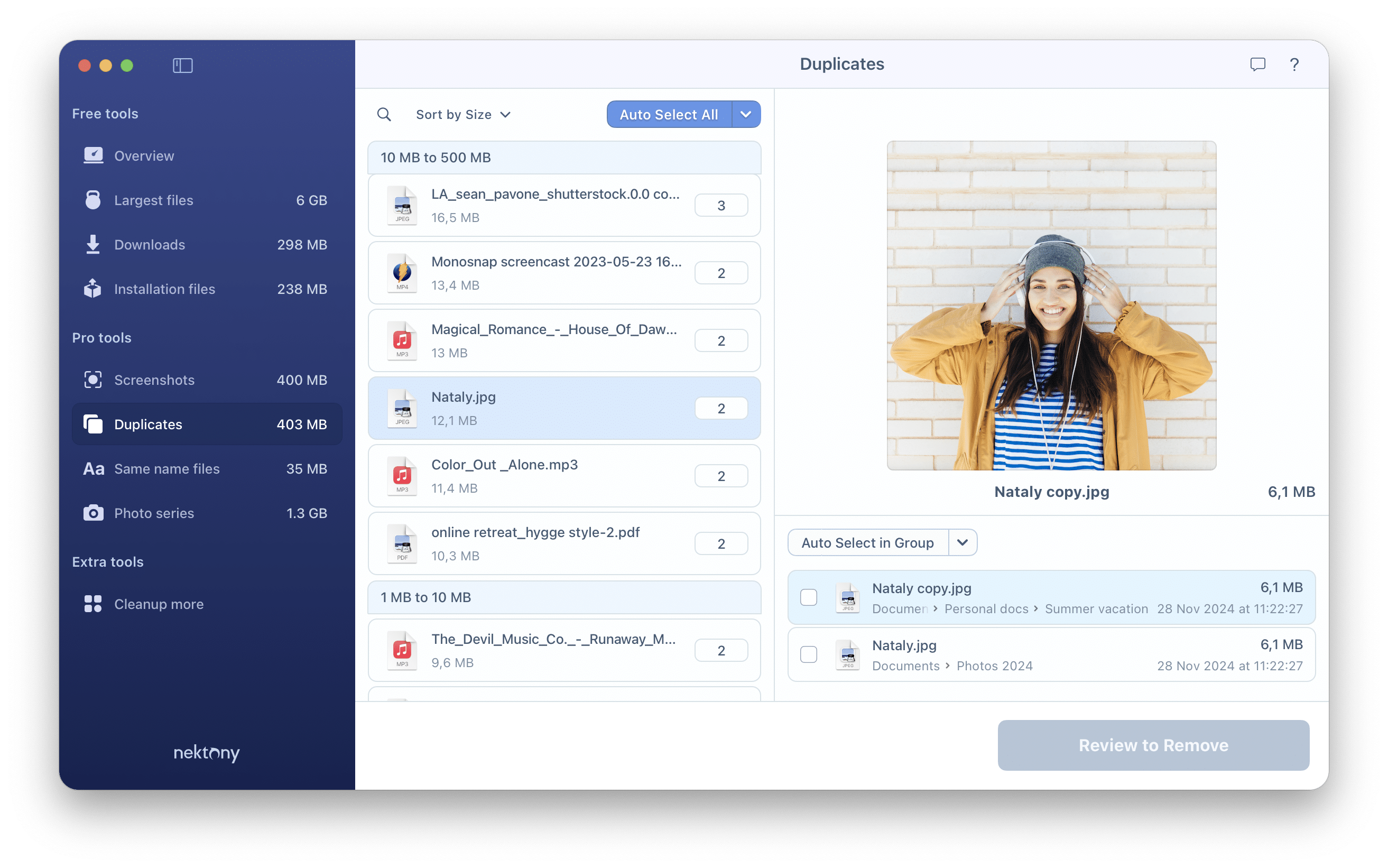
Task: Click count badge 2 on Monosnap screencast
Action: tap(721, 273)
